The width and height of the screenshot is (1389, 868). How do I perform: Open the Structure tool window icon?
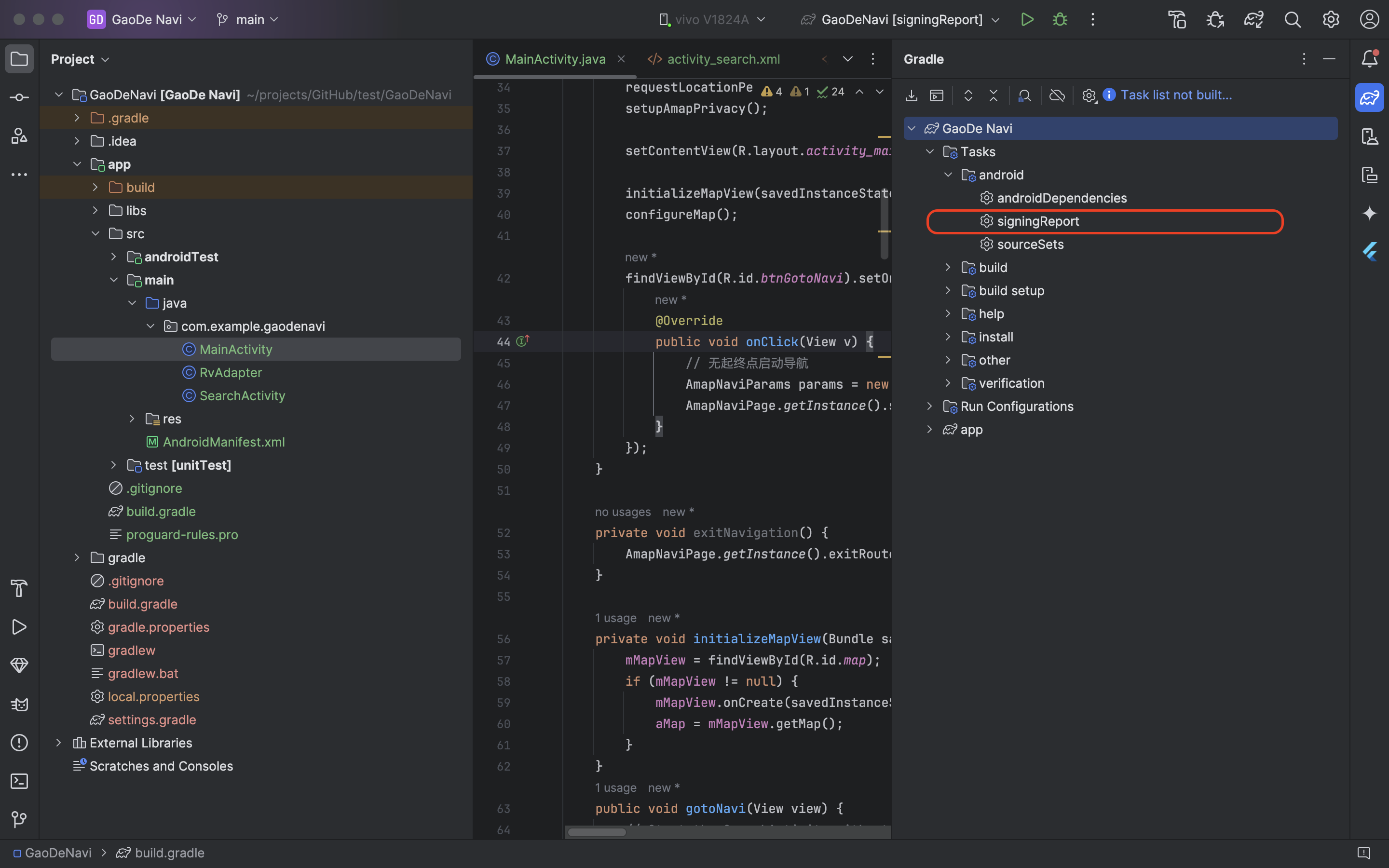point(19,136)
